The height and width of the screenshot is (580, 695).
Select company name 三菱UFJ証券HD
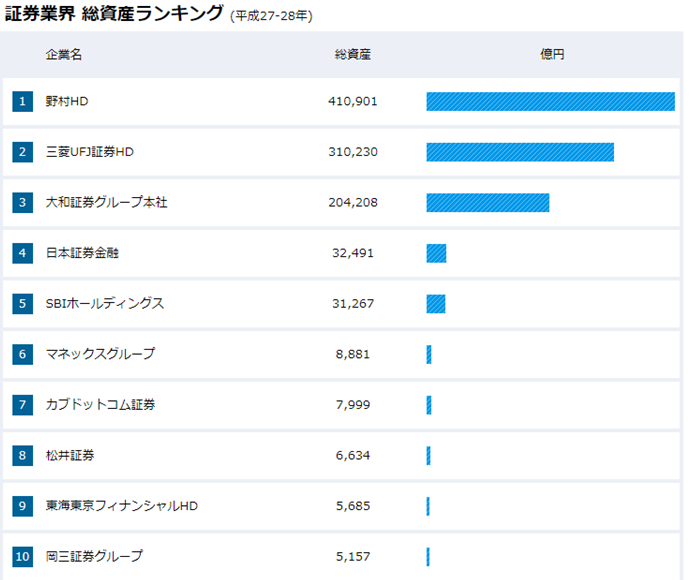(x=90, y=152)
